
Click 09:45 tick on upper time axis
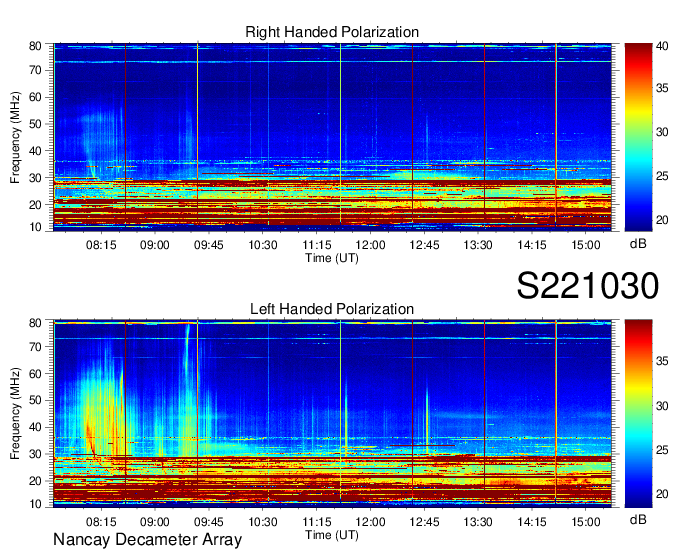point(209,245)
